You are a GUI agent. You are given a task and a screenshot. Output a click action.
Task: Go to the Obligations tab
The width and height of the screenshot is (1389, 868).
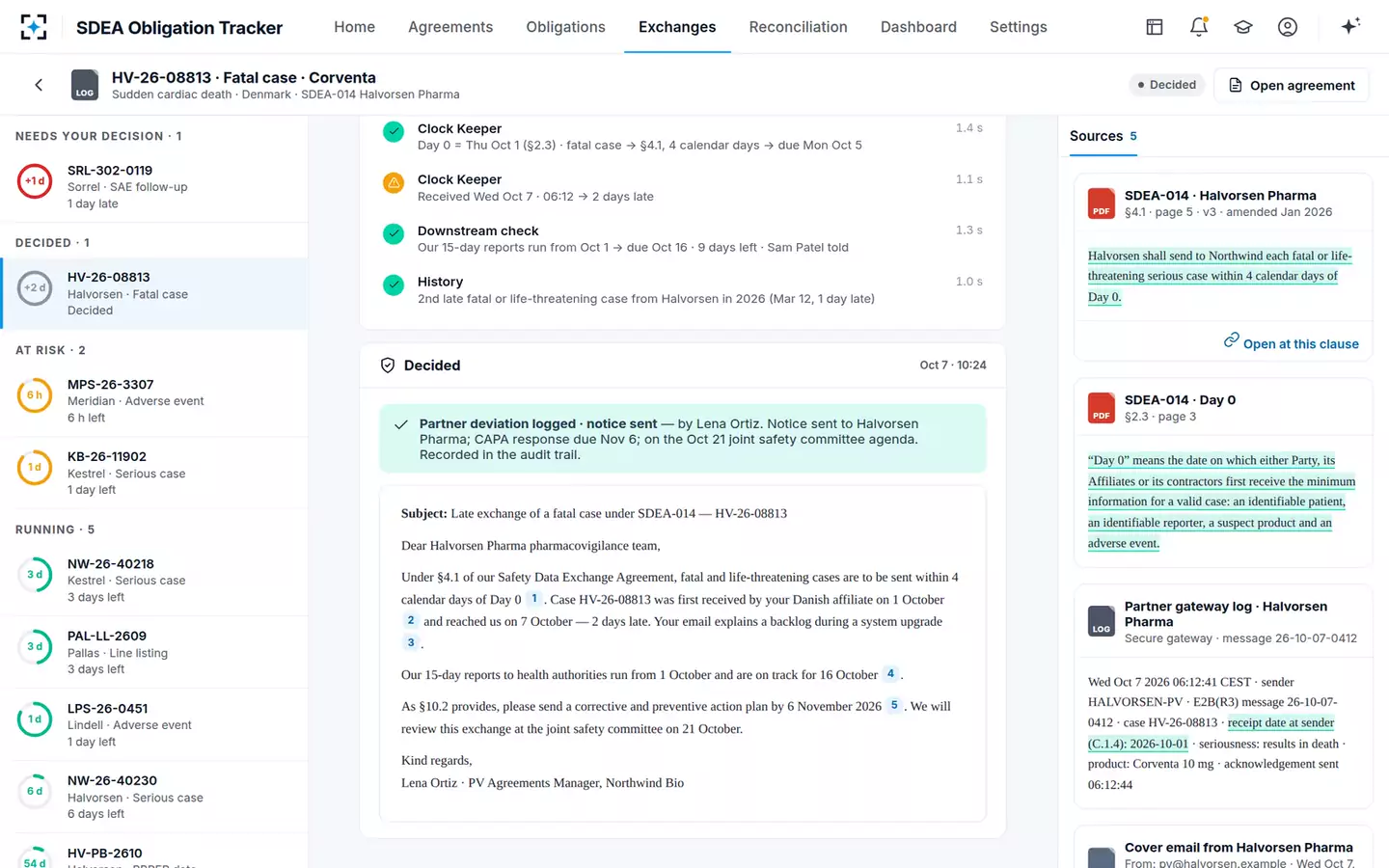coord(565,27)
